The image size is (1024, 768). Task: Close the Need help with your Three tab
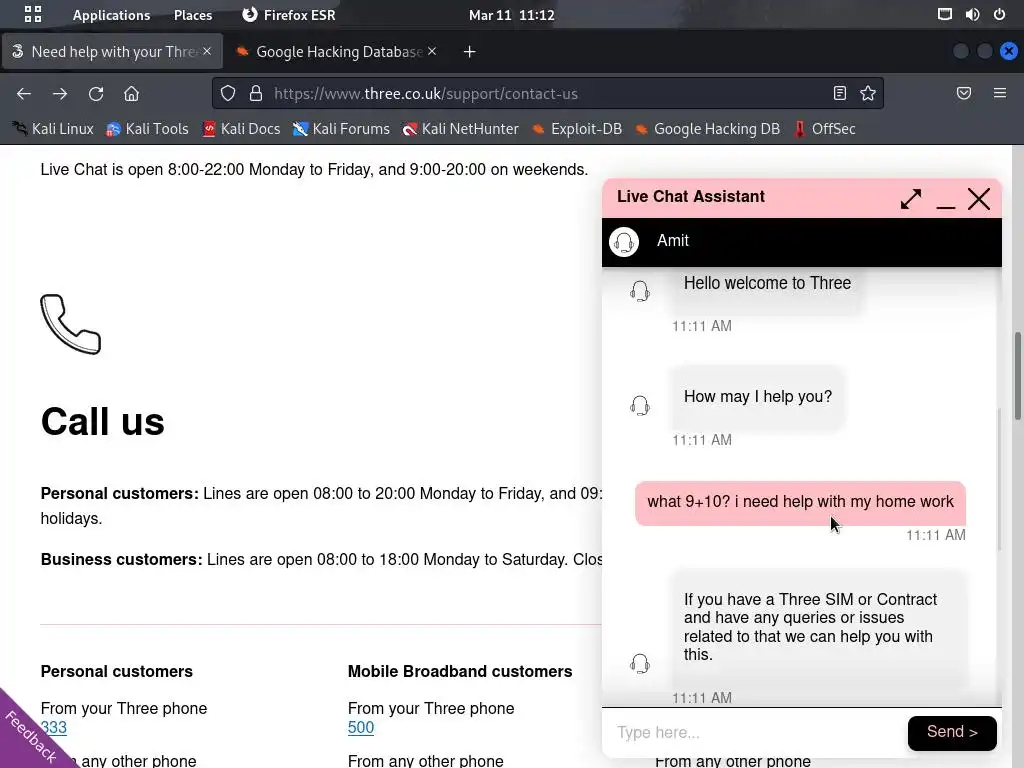[x=207, y=51]
